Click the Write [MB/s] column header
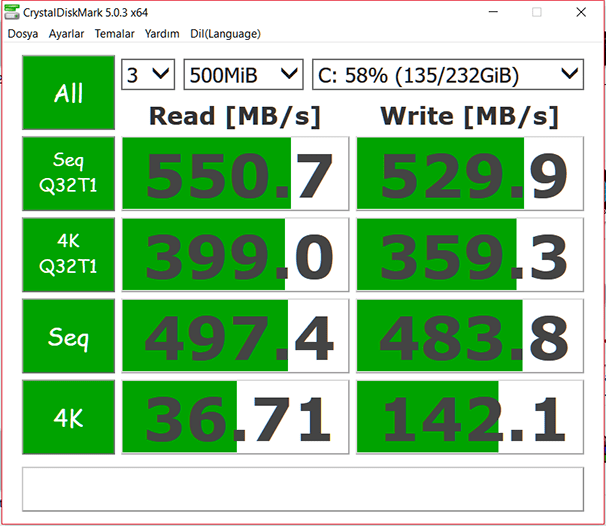This screenshot has width=606, height=526. pos(470,116)
